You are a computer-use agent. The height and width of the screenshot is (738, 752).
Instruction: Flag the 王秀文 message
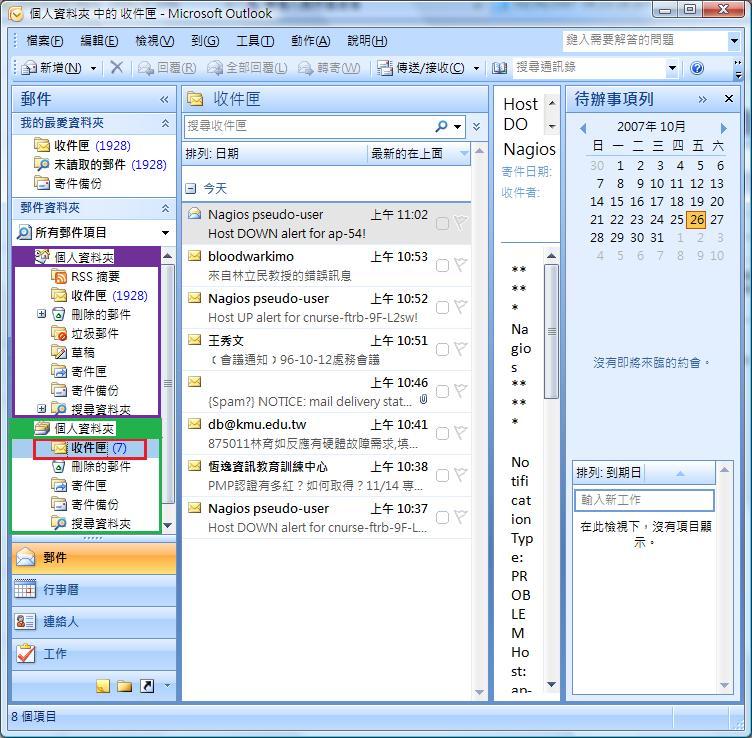point(460,349)
